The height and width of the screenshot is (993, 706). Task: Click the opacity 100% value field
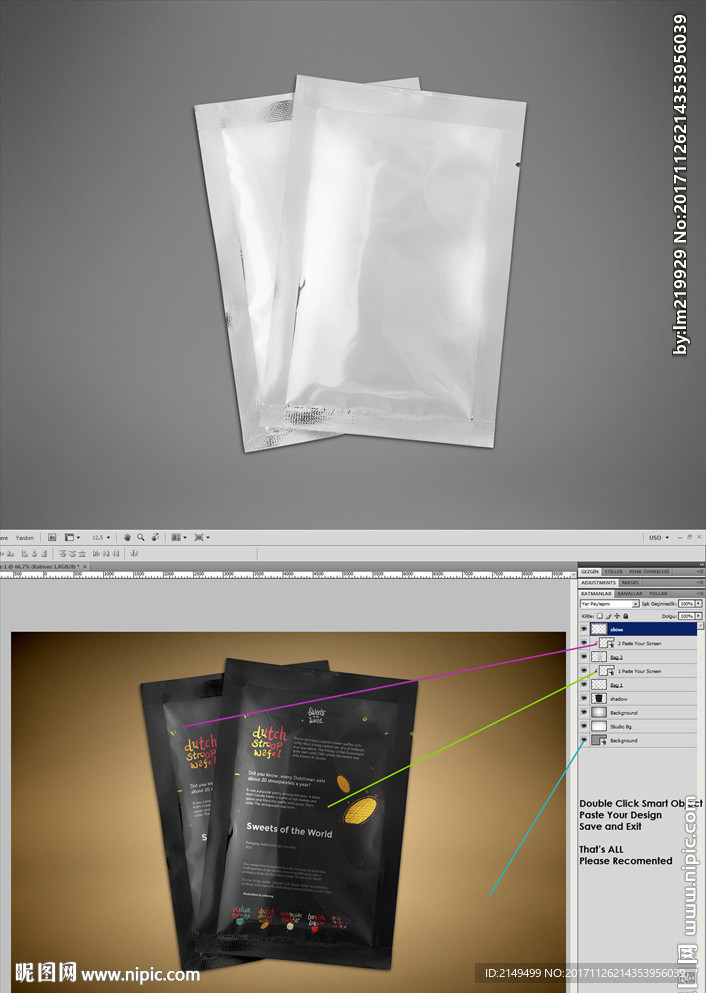coord(686,604)
